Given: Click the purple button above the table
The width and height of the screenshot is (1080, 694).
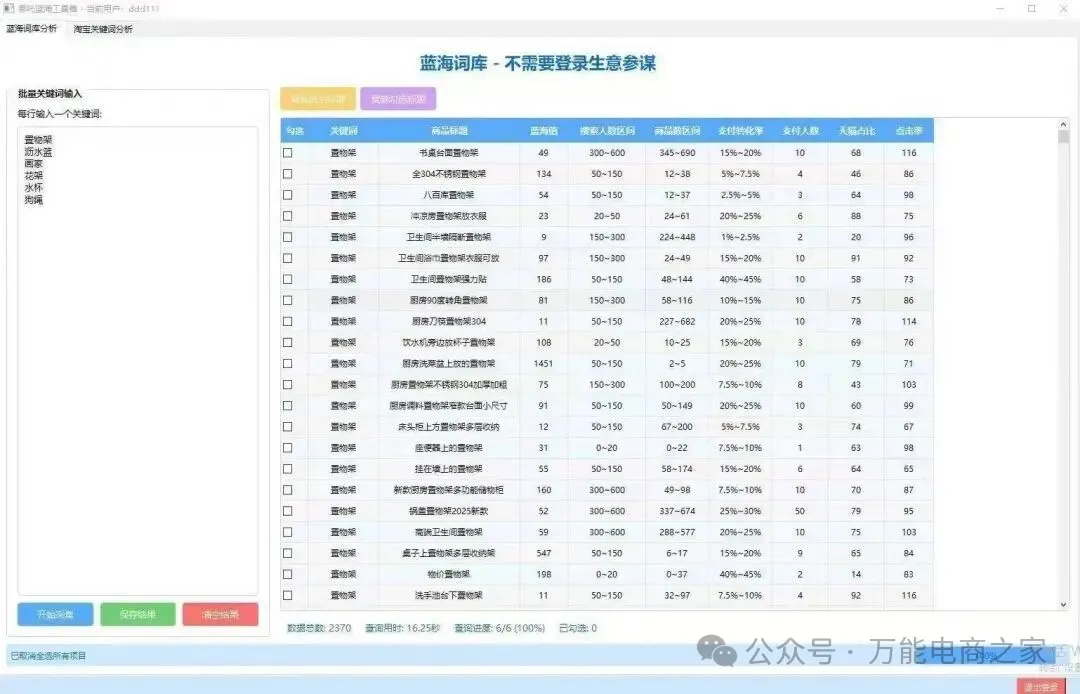Looking at the screenshot, I should click(398, 99).
